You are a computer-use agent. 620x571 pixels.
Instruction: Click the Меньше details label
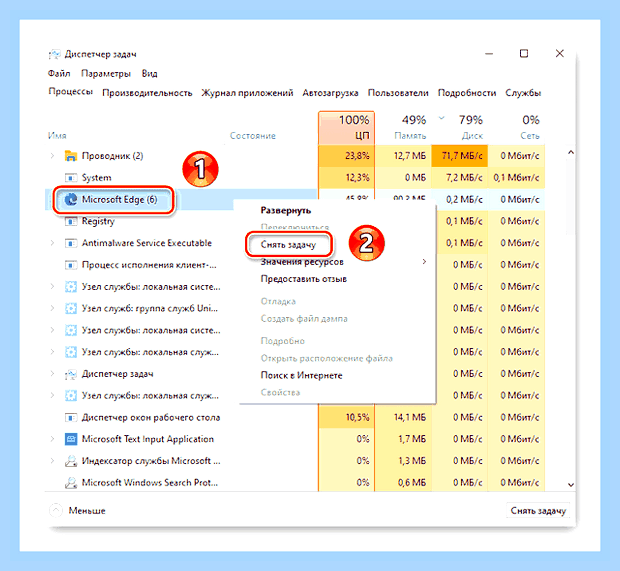click(87, 510)
